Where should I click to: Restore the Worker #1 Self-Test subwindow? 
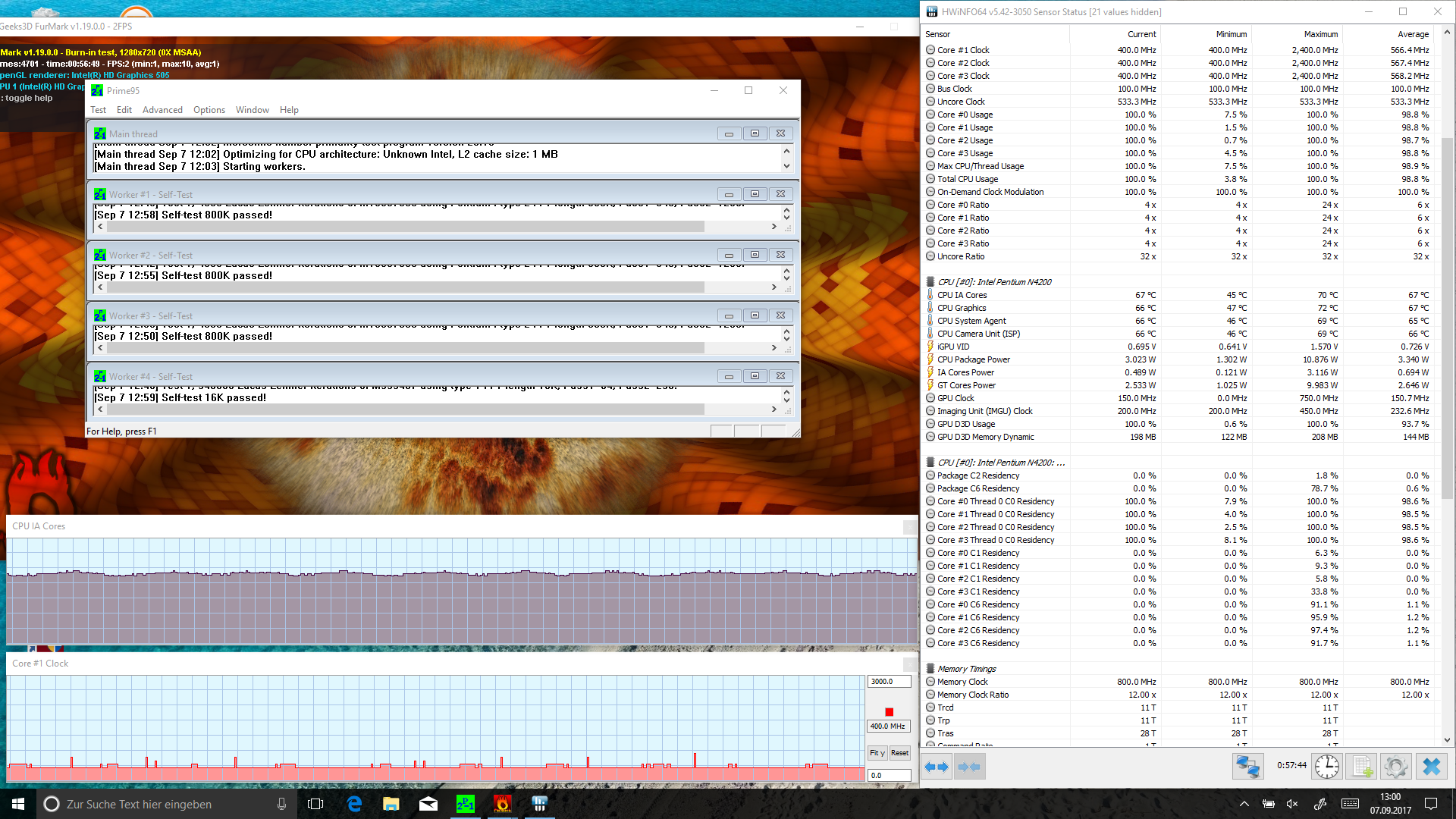755,194
